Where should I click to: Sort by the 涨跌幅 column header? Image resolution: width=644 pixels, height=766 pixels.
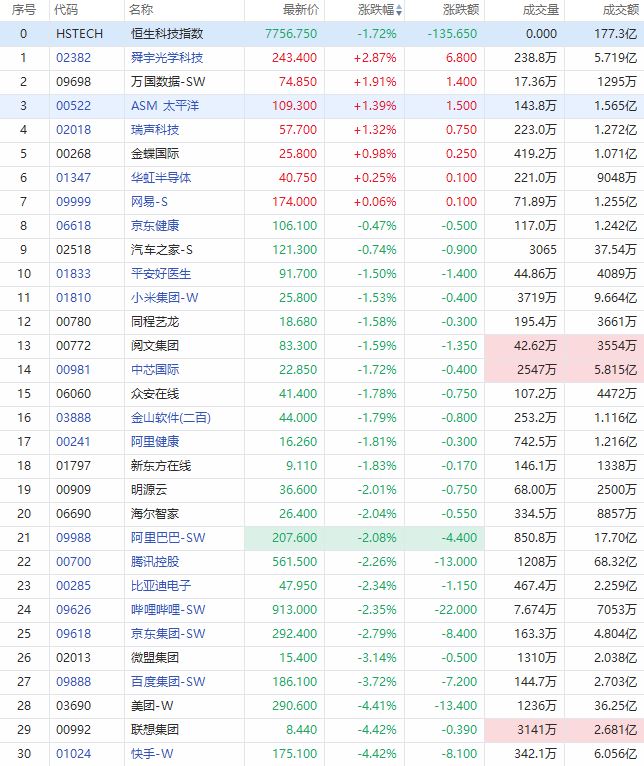(x=380, y=10)
